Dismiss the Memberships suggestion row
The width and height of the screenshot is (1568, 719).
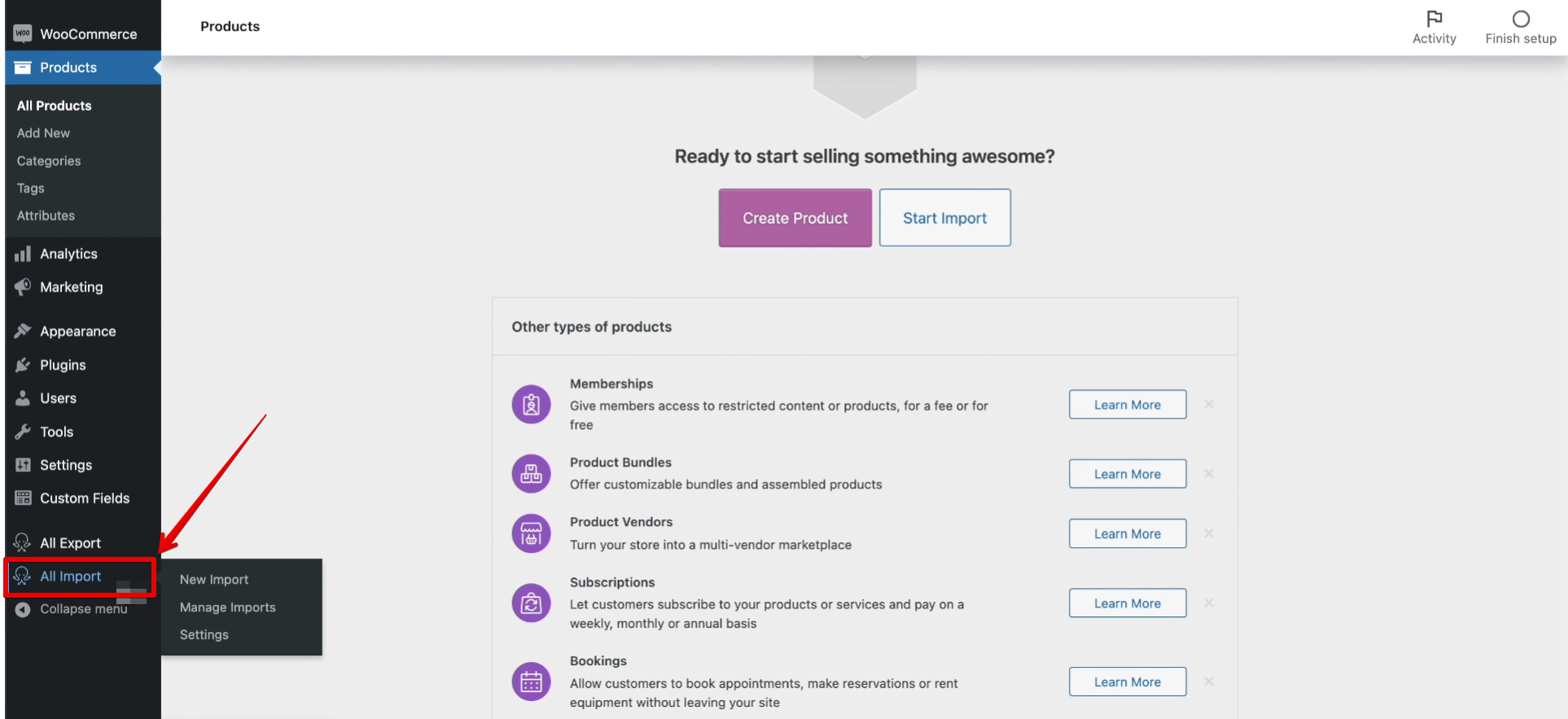coord(1209,405)
